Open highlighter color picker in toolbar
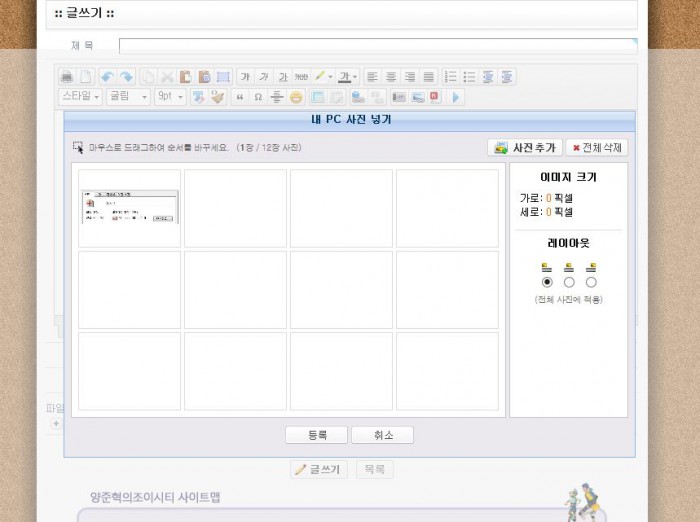700x522 pixels. [x=322, y=76]
